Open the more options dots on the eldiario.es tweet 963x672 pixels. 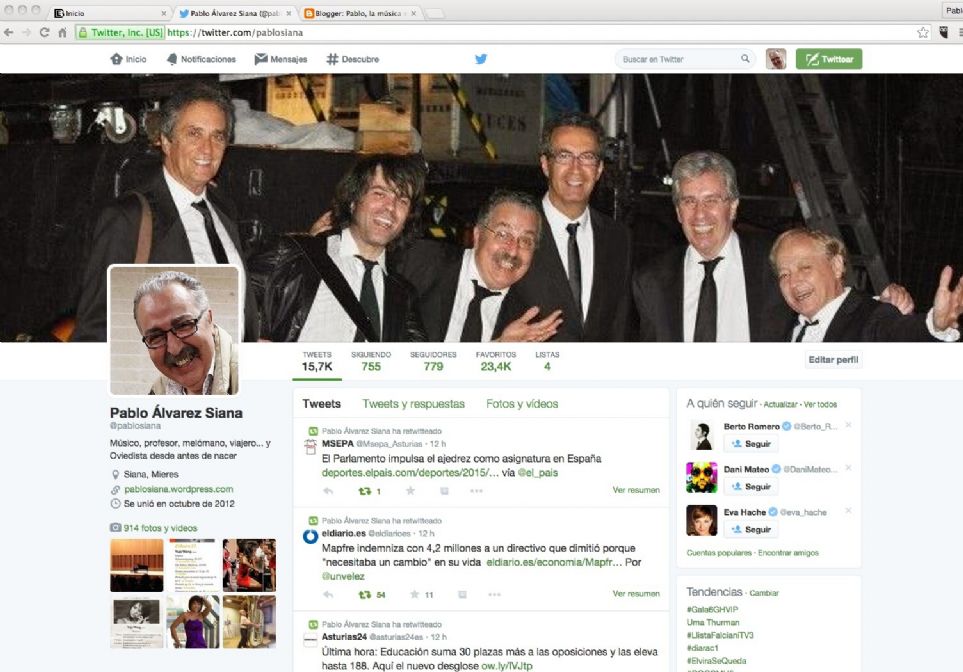click(494, 594)
